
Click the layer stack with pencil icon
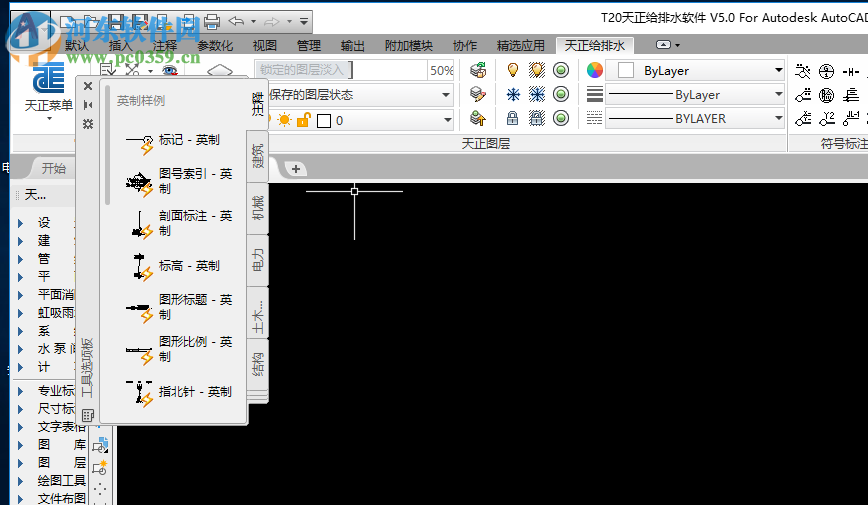coord(478,94)
